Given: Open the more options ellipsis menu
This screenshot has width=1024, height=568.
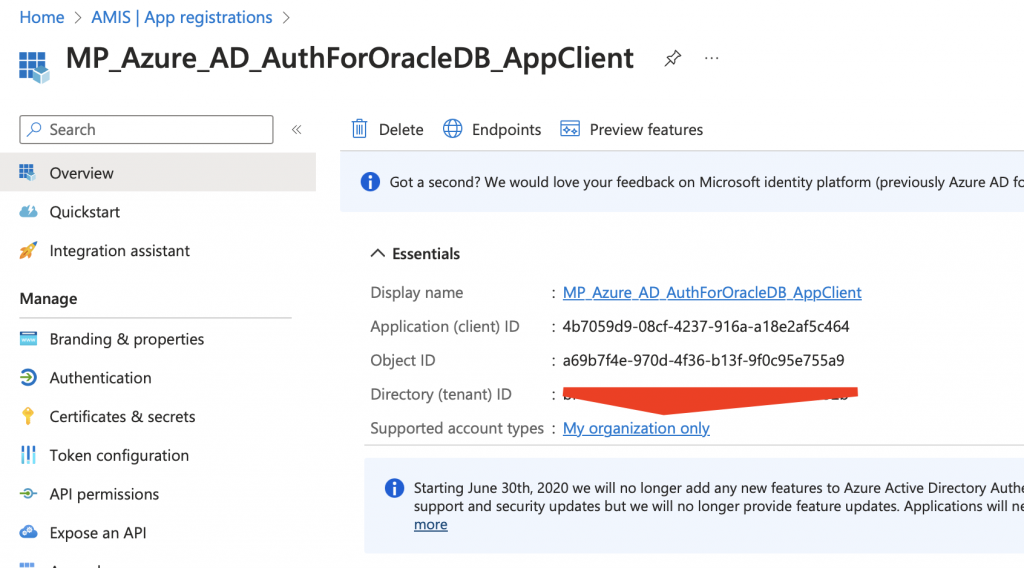Looking at the screenshot, I should [x=711, y=59].
